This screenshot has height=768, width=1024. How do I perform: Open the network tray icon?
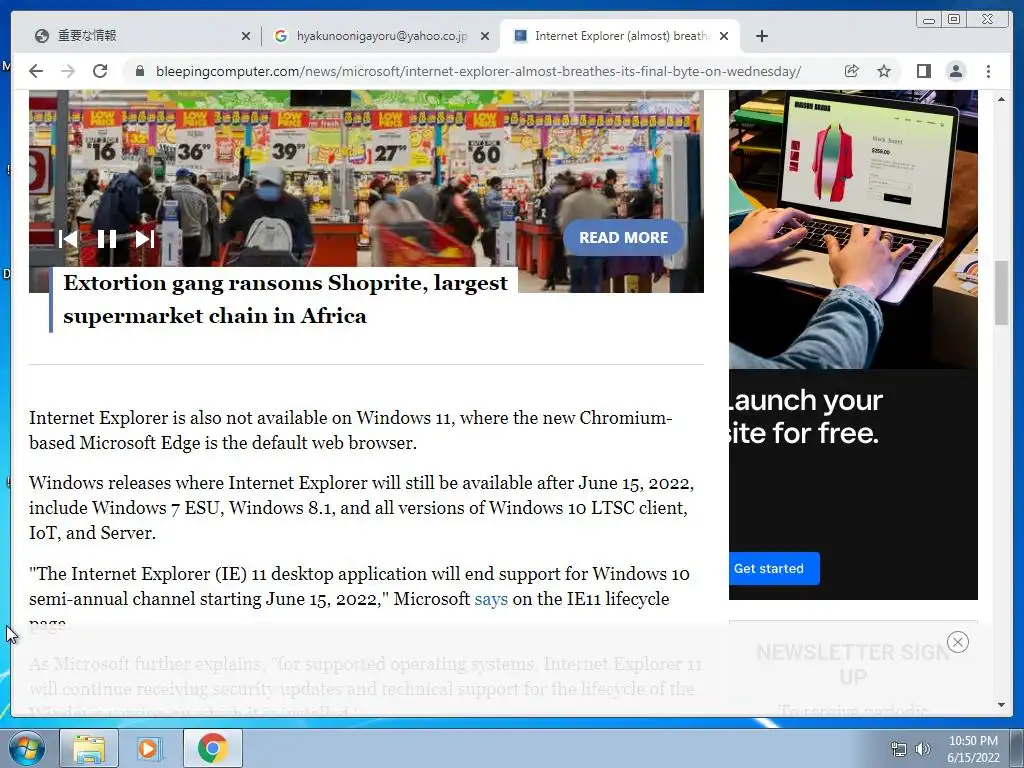pyautogui.click(x=899, y=749)
